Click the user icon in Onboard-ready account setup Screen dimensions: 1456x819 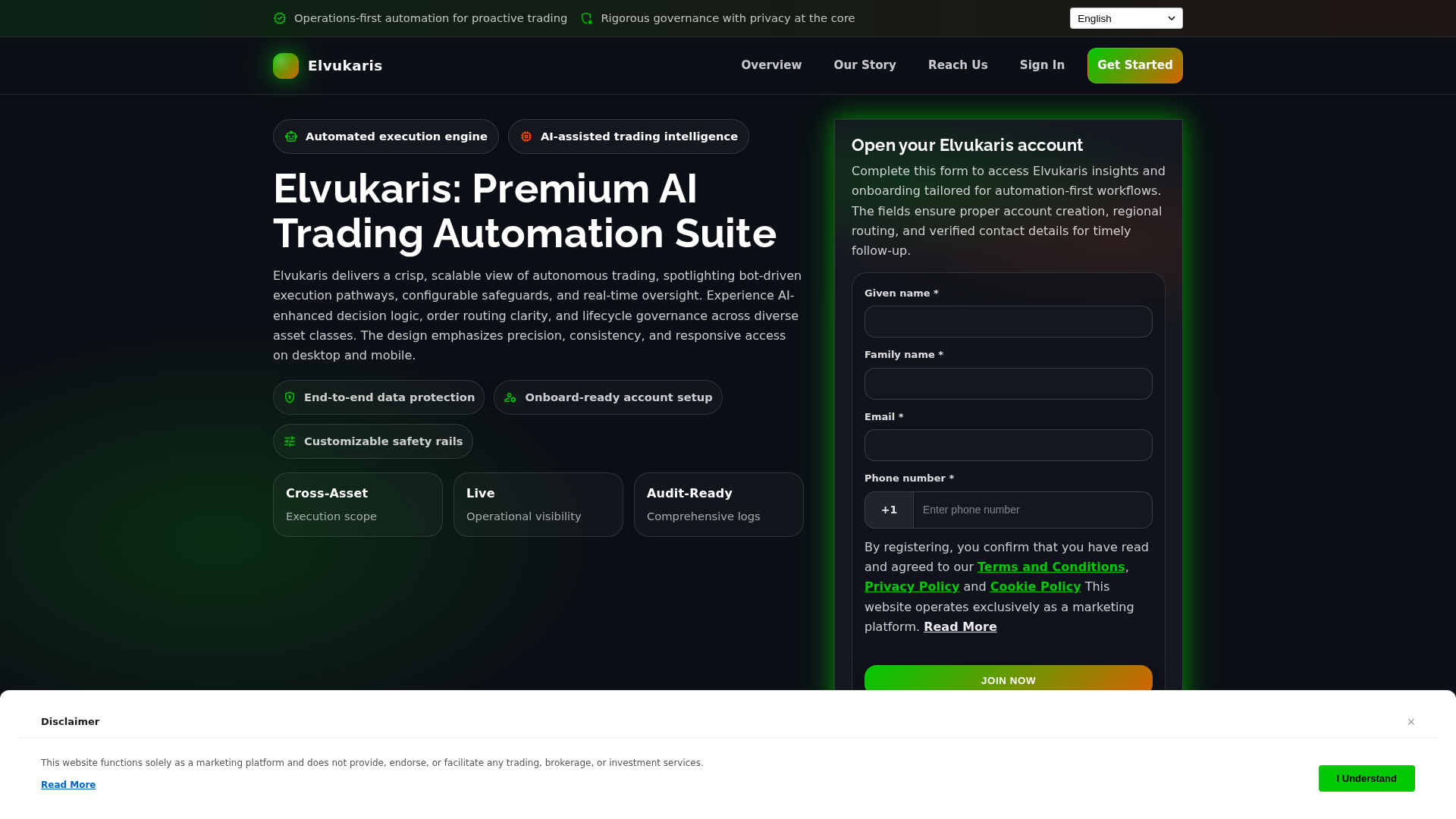510,397
